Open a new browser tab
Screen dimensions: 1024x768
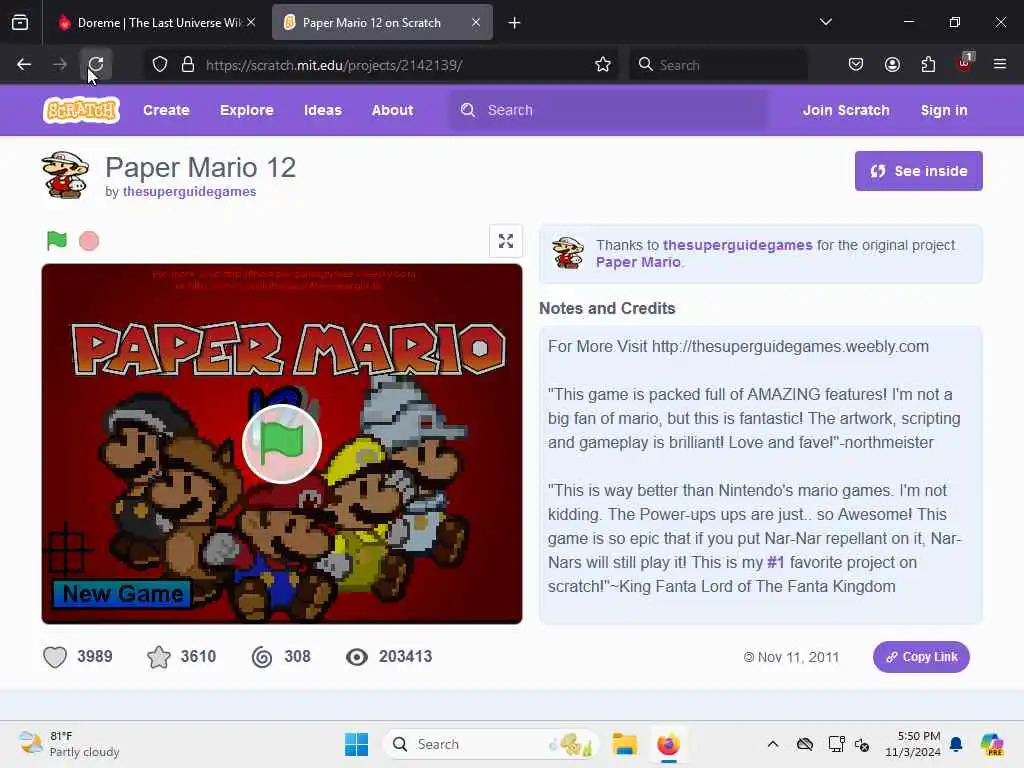coord(515,23)
